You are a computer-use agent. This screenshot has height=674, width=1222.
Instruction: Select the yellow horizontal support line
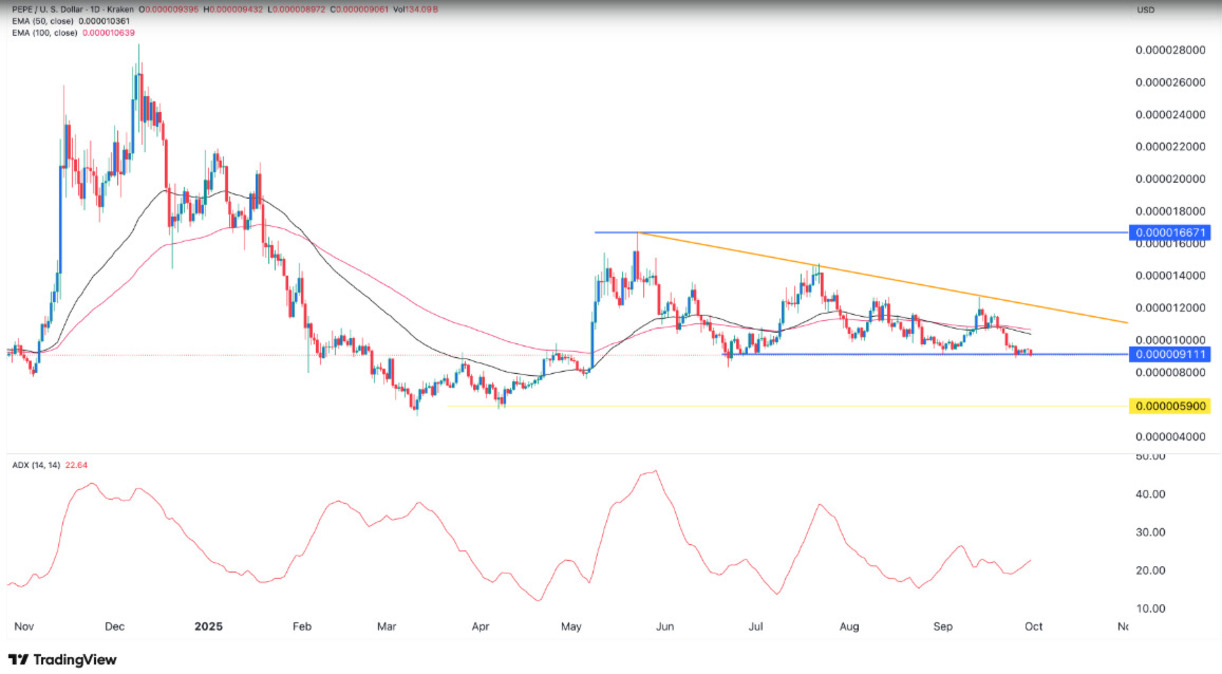coord(800,406)
